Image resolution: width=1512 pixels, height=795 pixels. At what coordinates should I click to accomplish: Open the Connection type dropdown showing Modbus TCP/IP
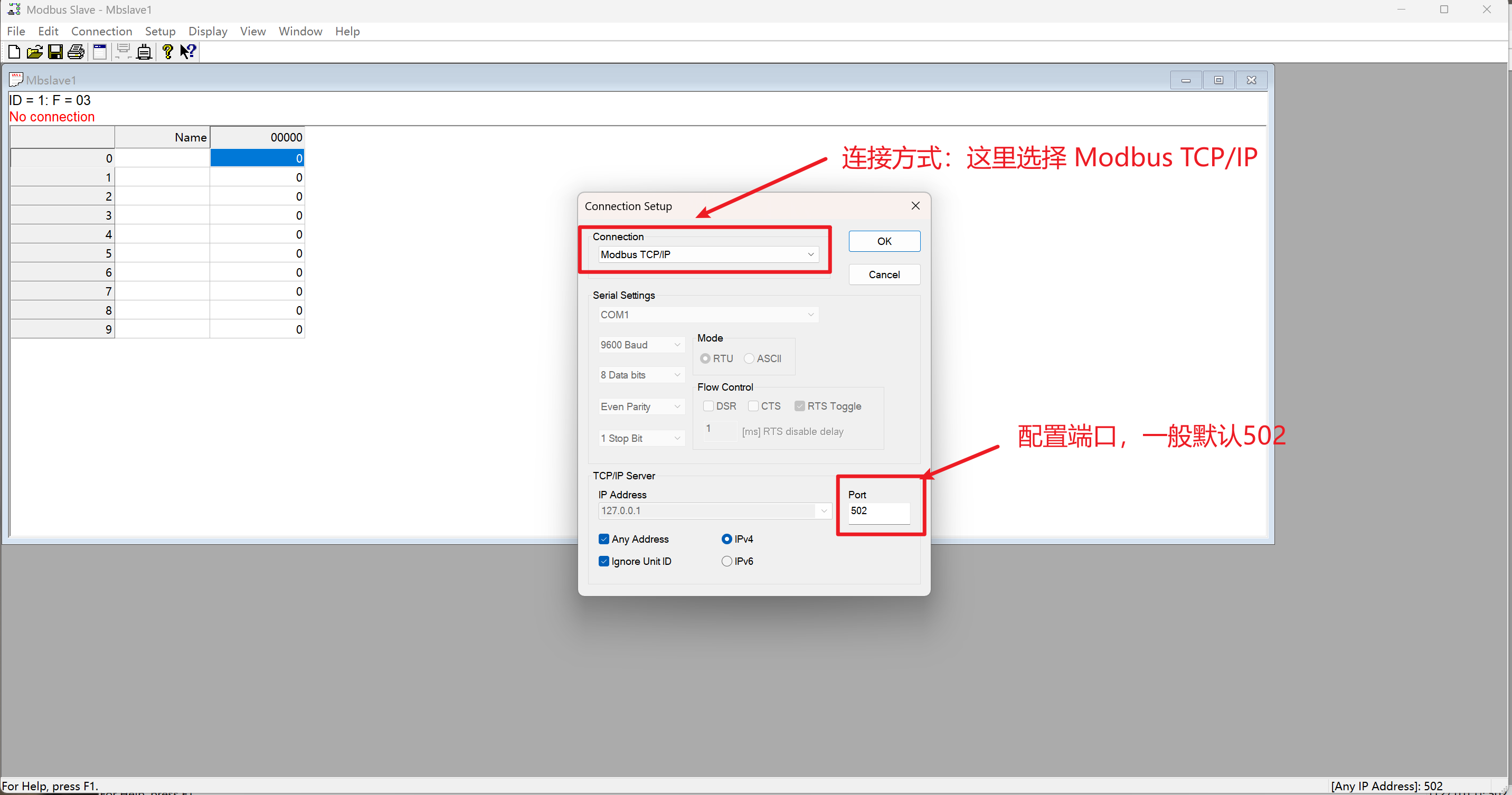click(708, 254)
